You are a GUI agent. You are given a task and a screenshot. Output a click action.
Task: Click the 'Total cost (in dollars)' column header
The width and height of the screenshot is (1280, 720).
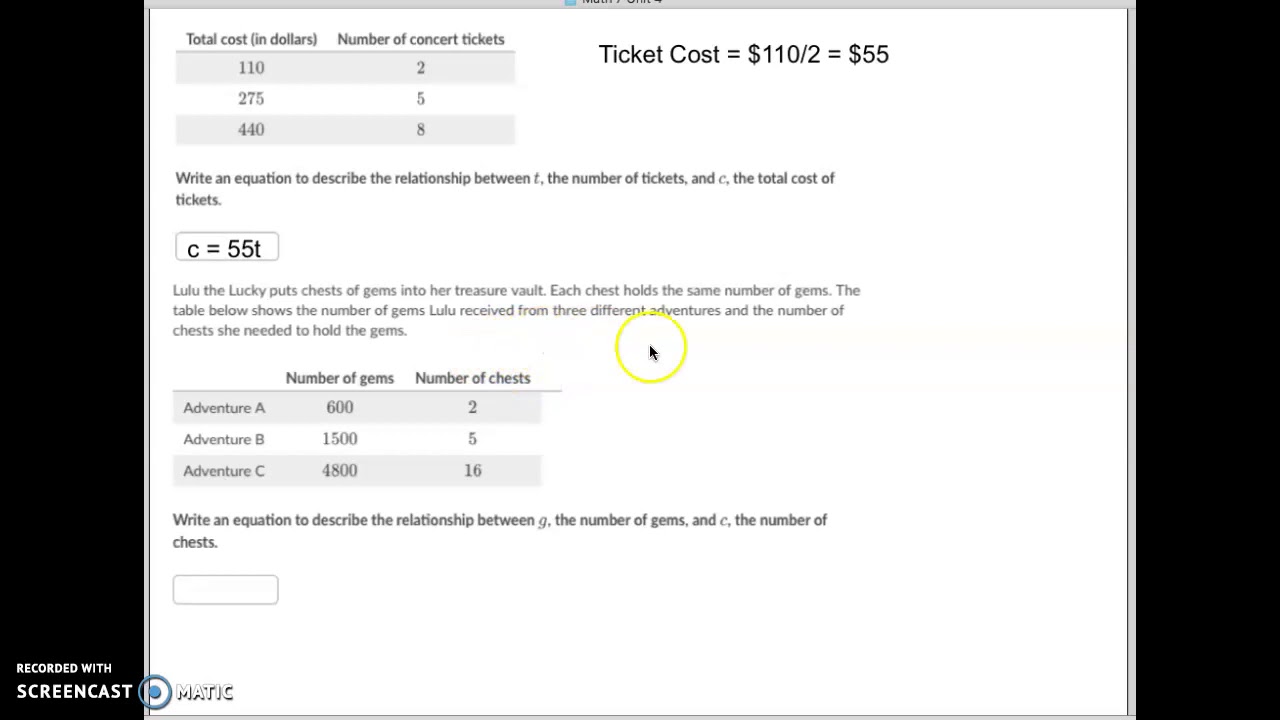click(x=251, y=39)
